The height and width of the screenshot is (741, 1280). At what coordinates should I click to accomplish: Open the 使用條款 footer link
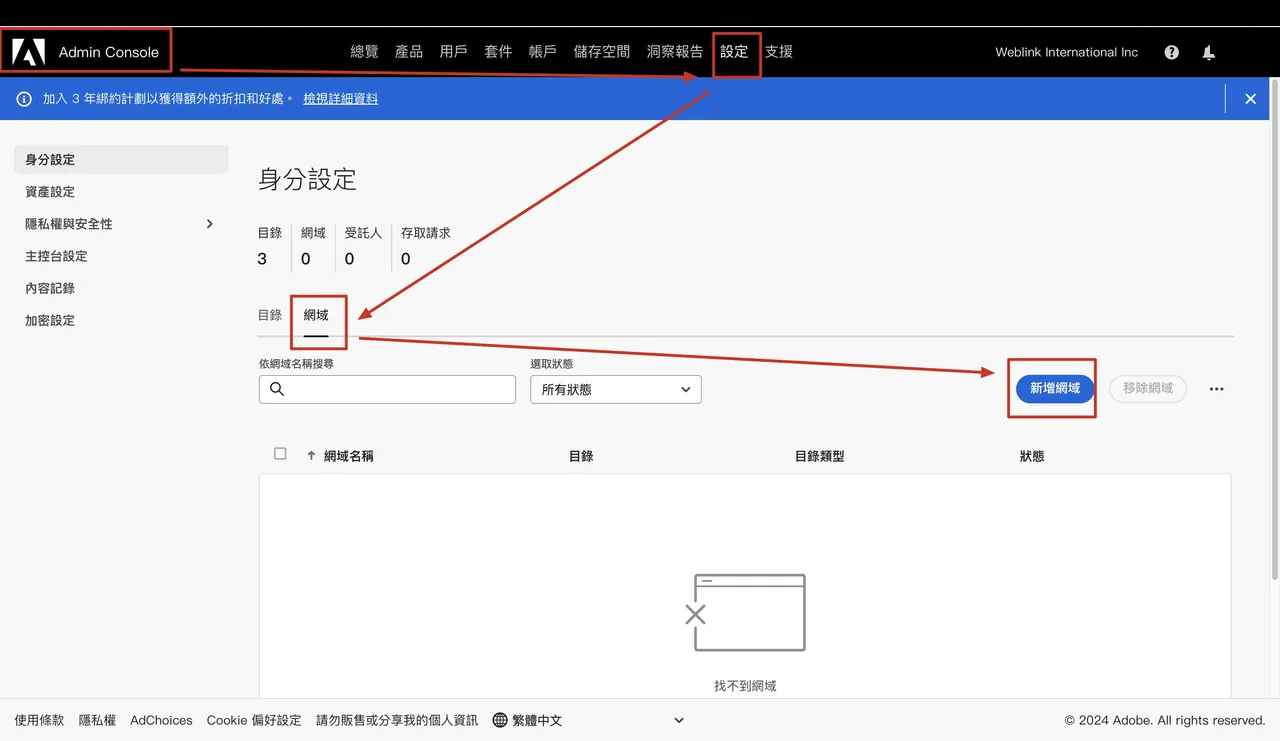point(39,720)
